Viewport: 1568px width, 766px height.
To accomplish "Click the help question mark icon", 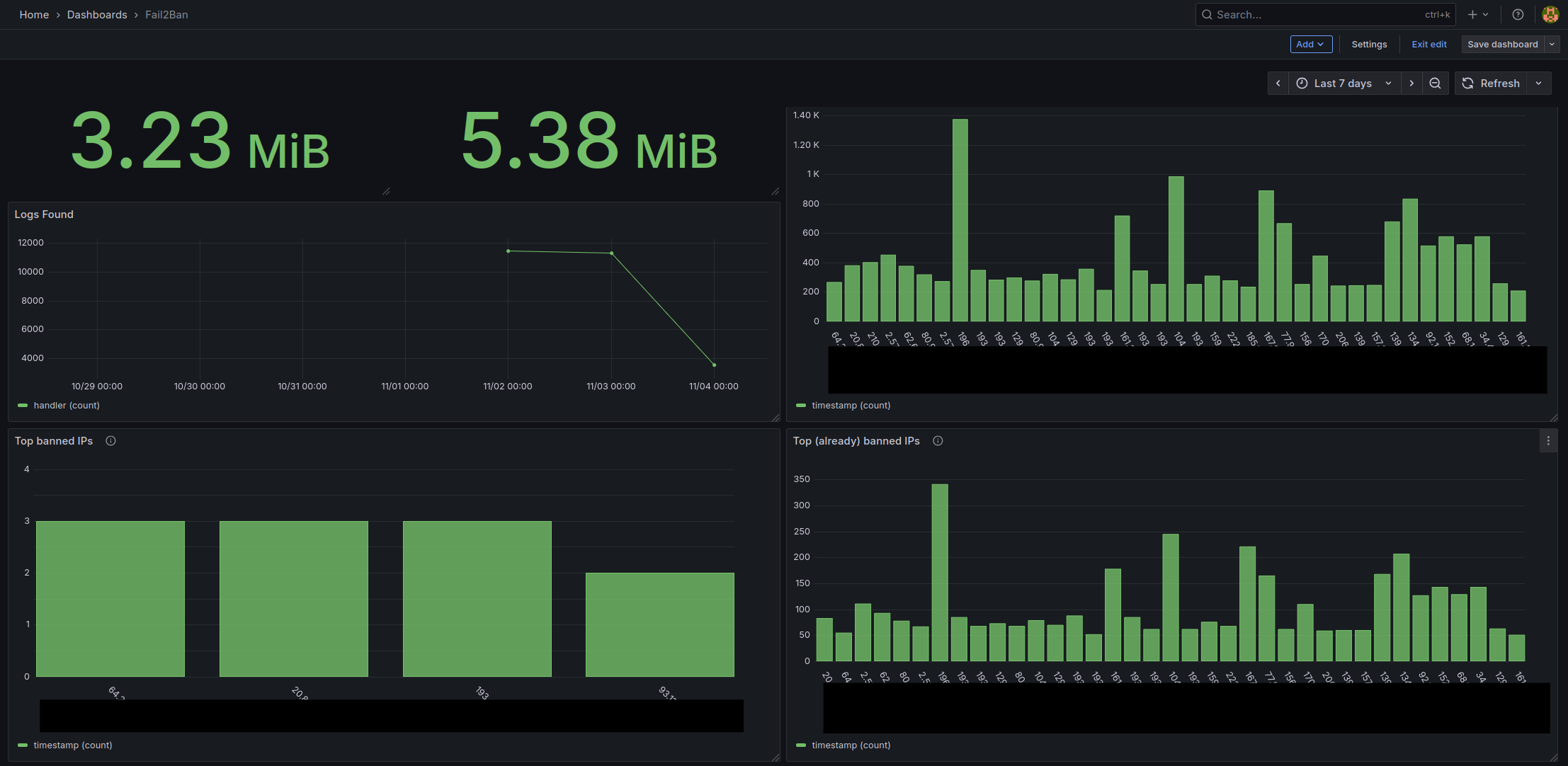I will (1518, 14).
